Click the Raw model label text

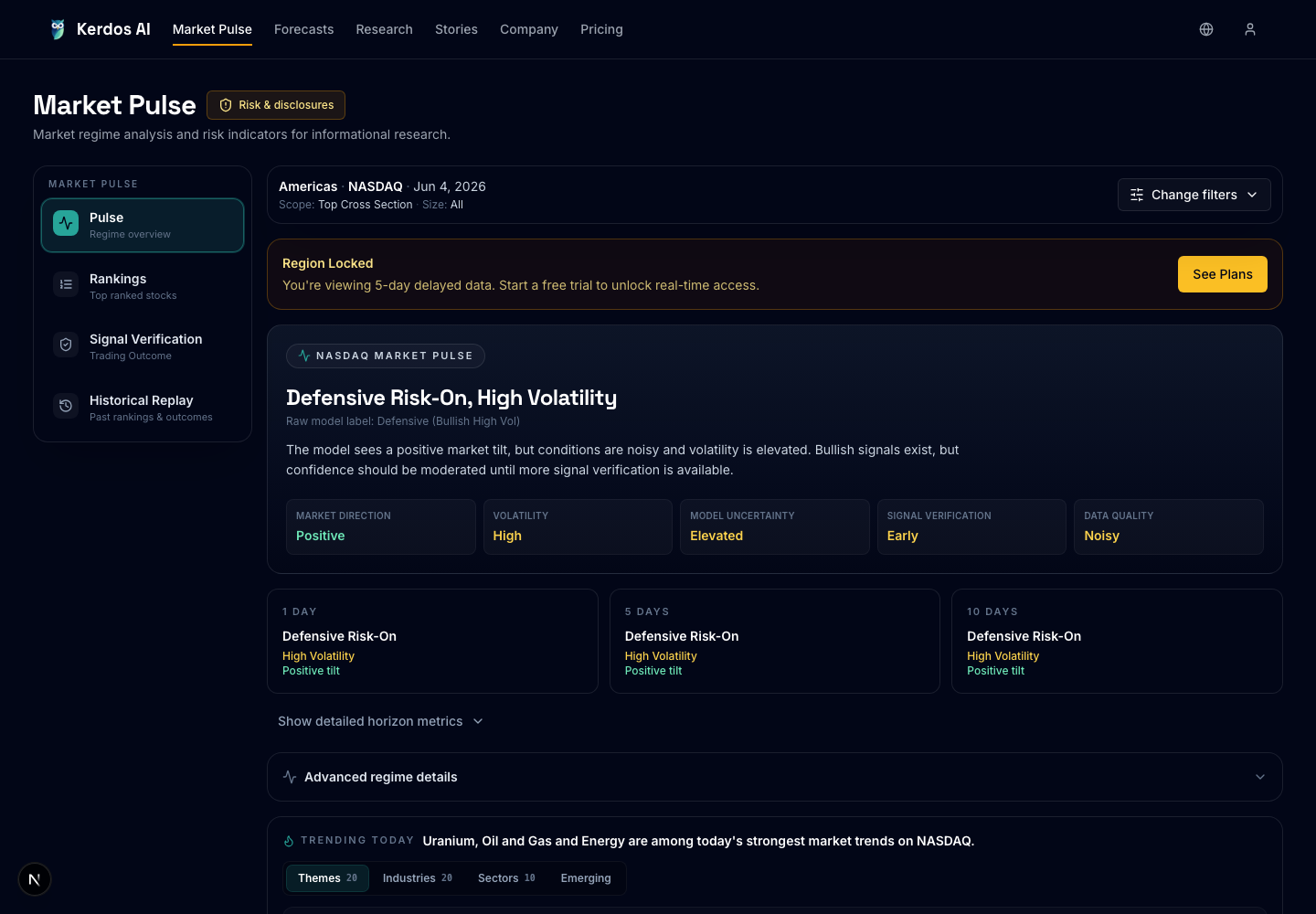[403, 421]
